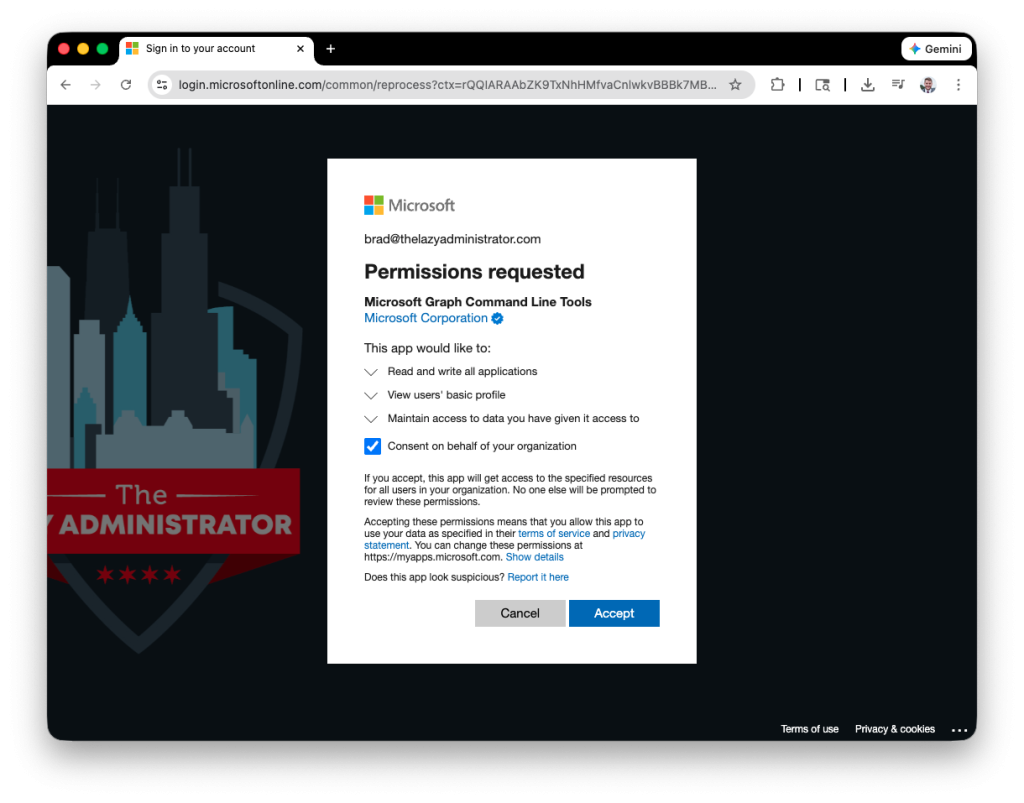This screenshot has height=803, width=1024.
Task: Click the browser back arrow
Action: pos(66,85)
